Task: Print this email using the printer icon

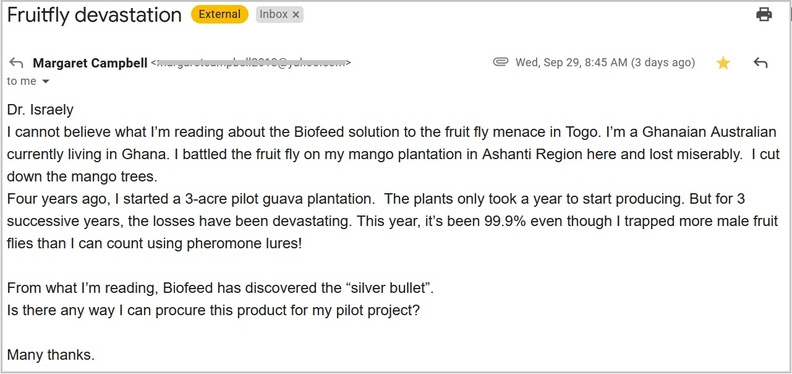Action: point(764,15)
